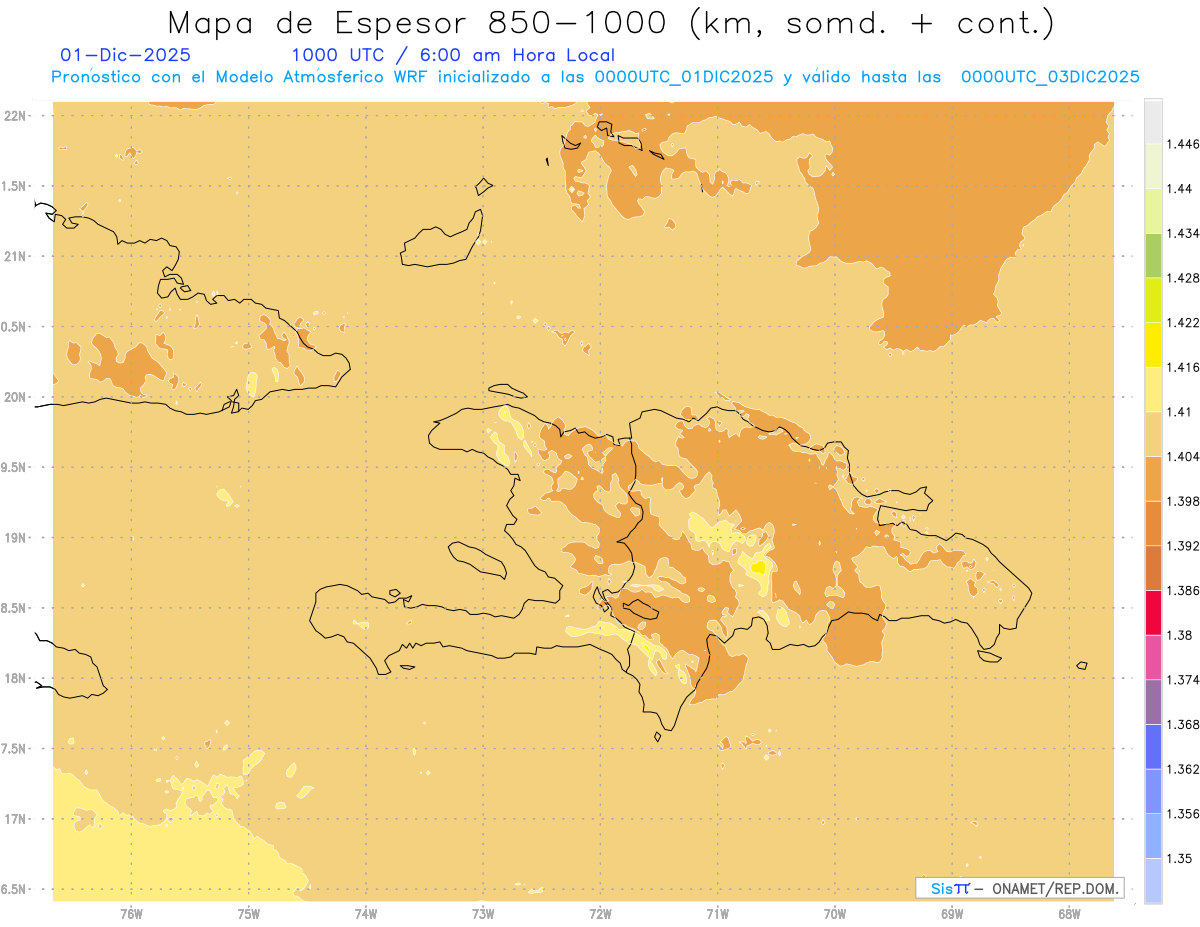
Task: Click the 76W longitude axis label
Action: pos(131,914)
